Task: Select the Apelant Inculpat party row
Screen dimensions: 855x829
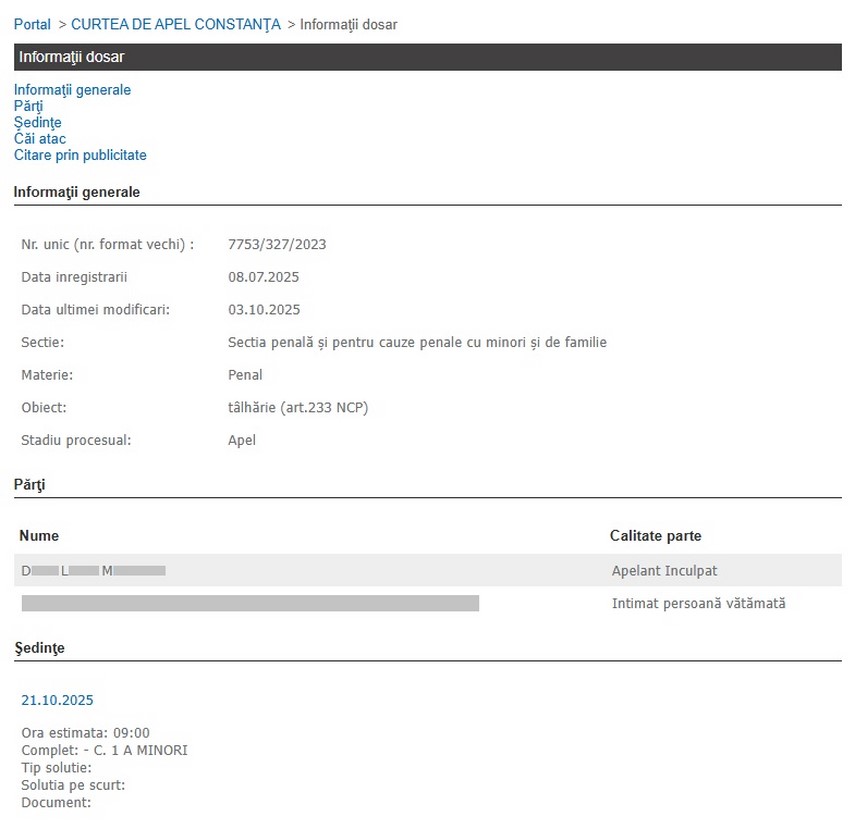Action: (427, 571)
